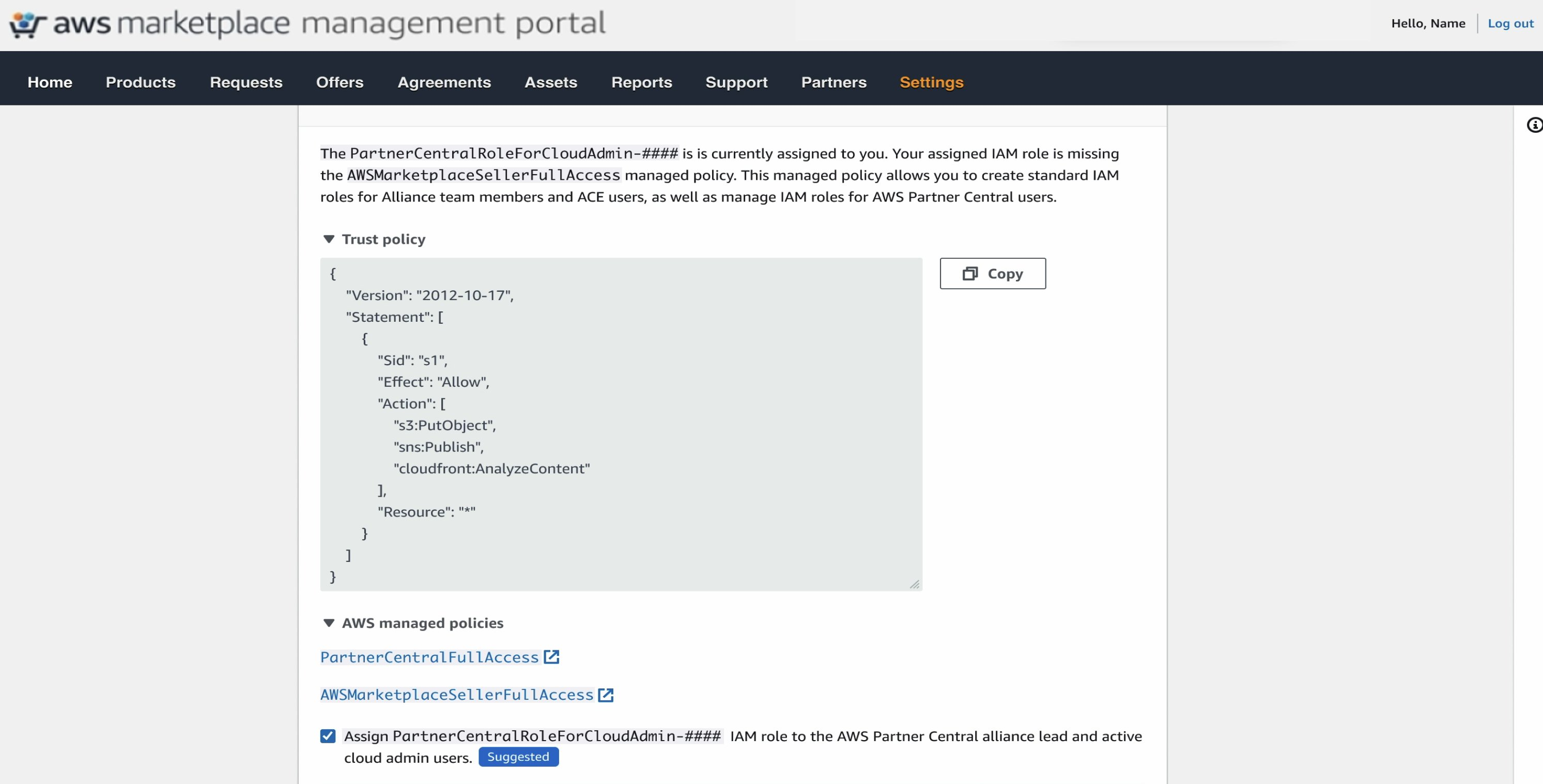1543x784 pixels.
Task: Click external link icon beside AWSMarketplaceSellerFullAccess
Action: click(x=606, y=695)
